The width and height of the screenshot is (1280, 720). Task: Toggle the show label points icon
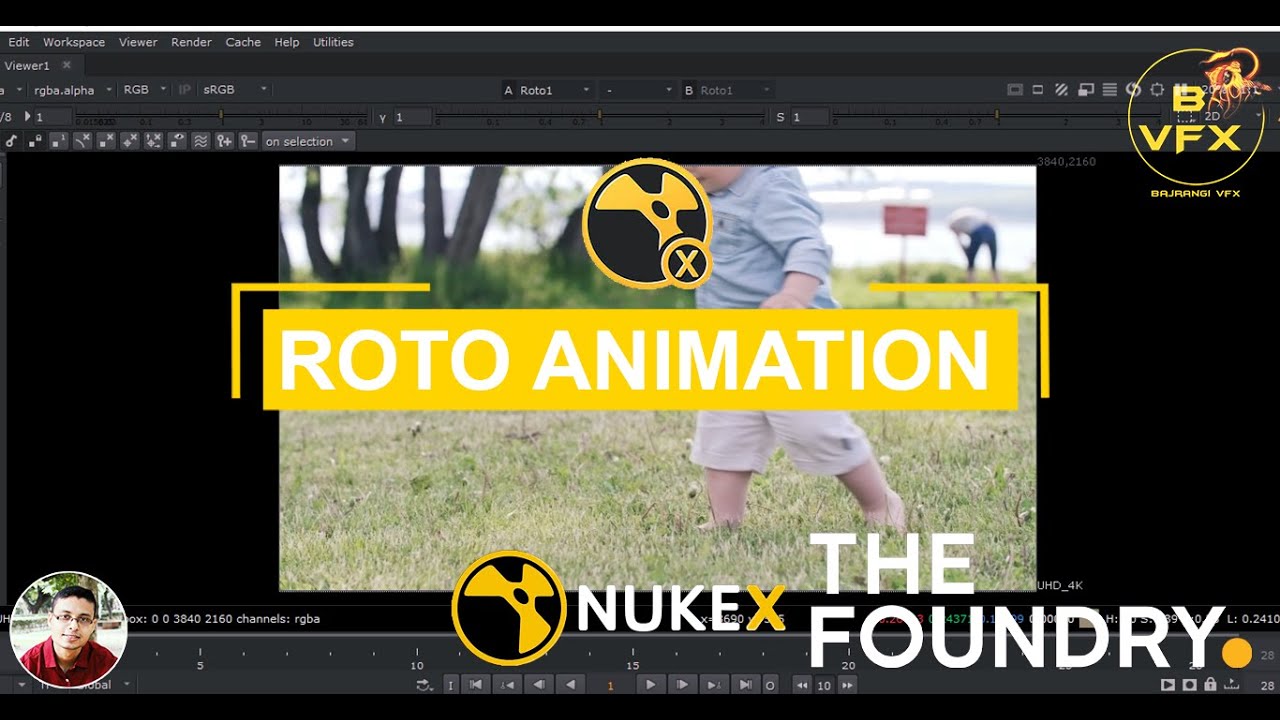pos(59,141)
